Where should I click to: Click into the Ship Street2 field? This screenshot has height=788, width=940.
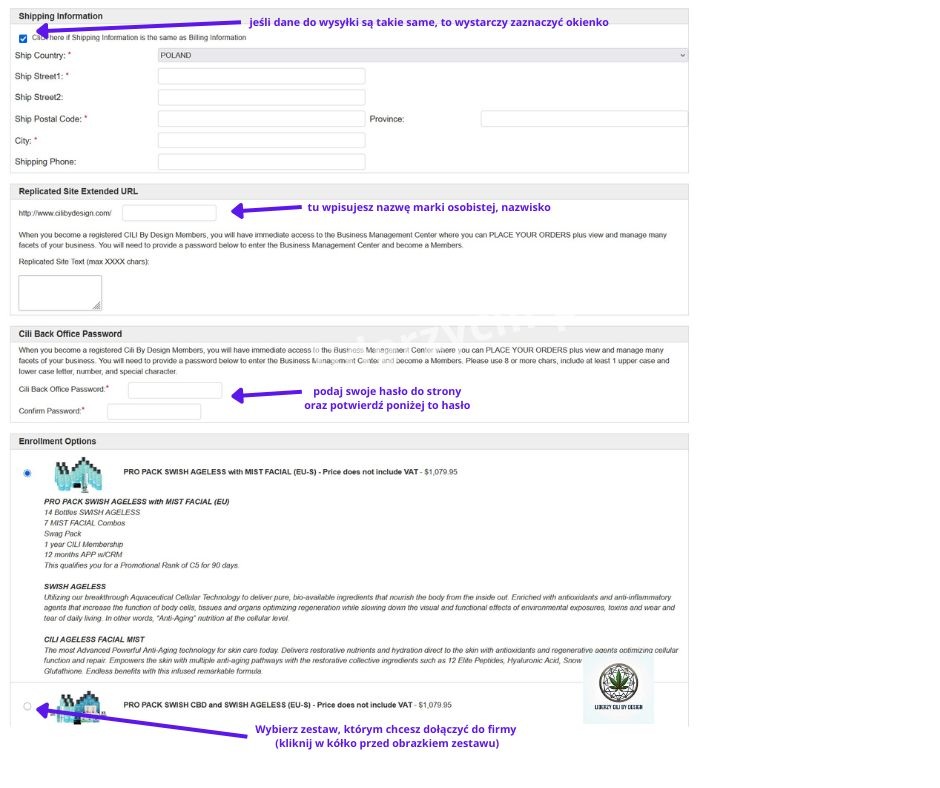(261, 97)
